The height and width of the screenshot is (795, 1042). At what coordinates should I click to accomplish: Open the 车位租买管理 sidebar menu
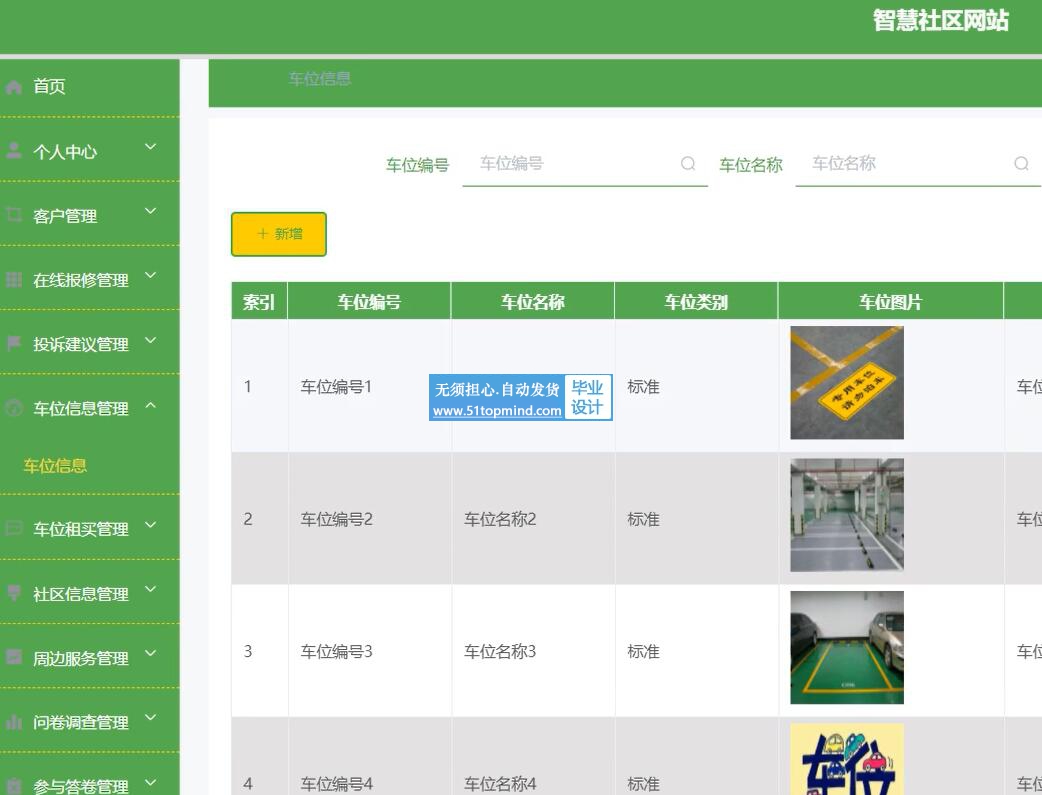(90, 528)
